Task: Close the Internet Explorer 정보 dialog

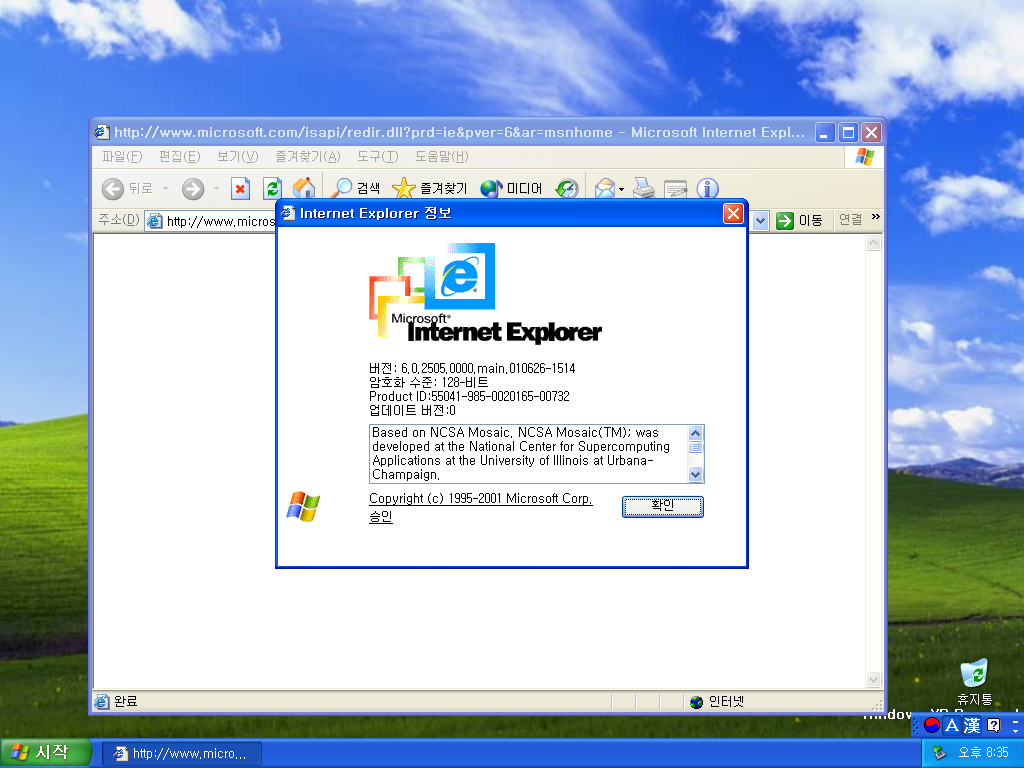Action: pos(733,214)
